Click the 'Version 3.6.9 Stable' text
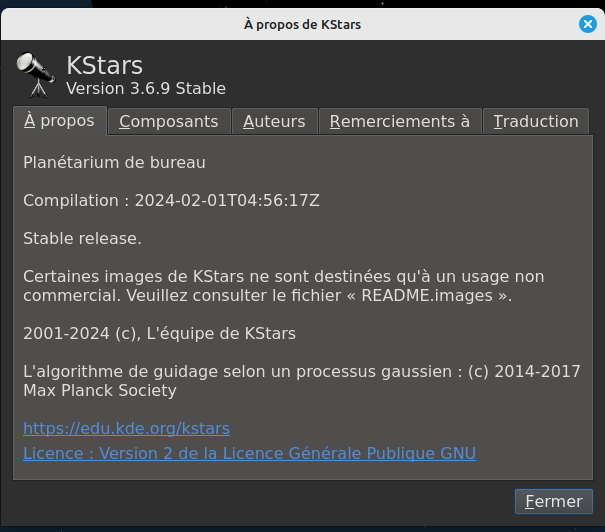Viewport: 605px width, 532px height. click(x=146, y=89)
